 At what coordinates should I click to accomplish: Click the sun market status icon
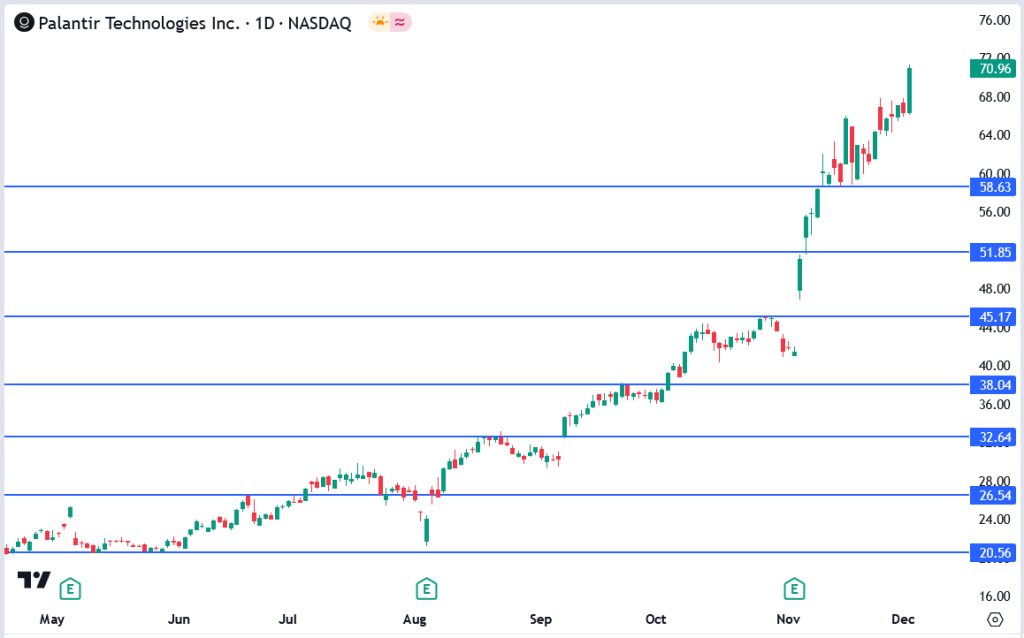tap(380, 22)
